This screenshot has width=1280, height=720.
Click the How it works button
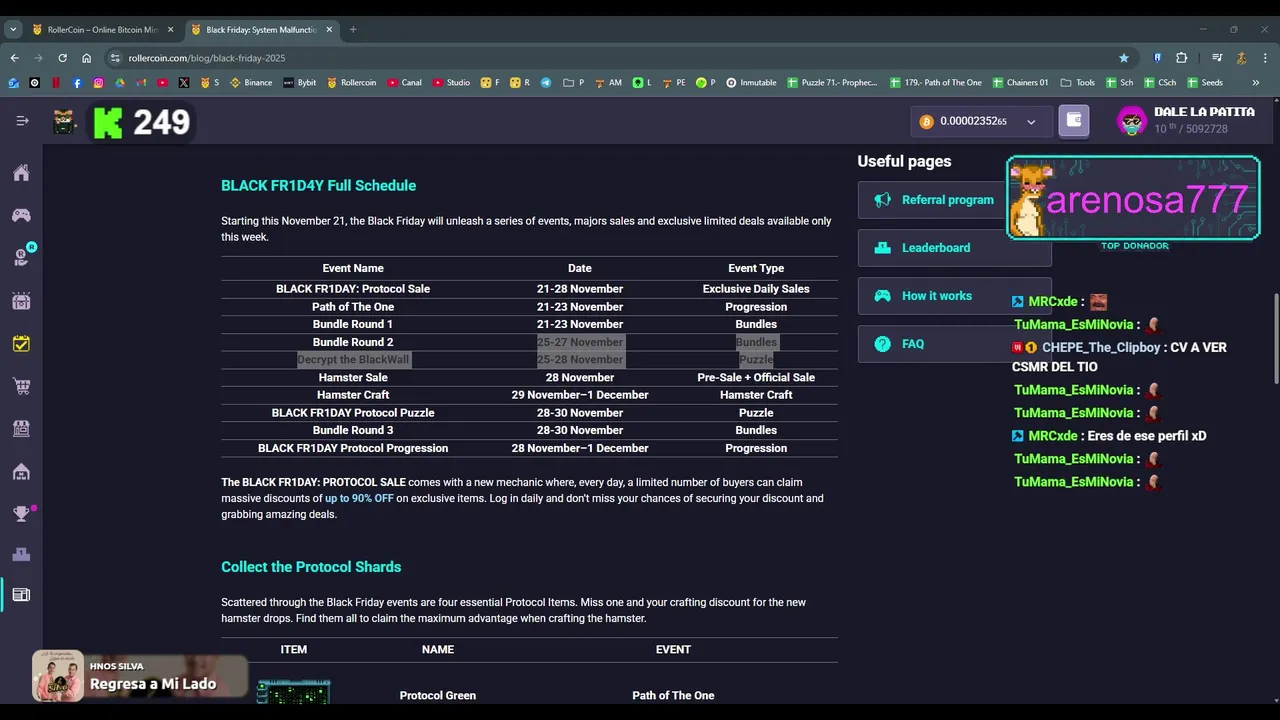[x=936, y=296]
